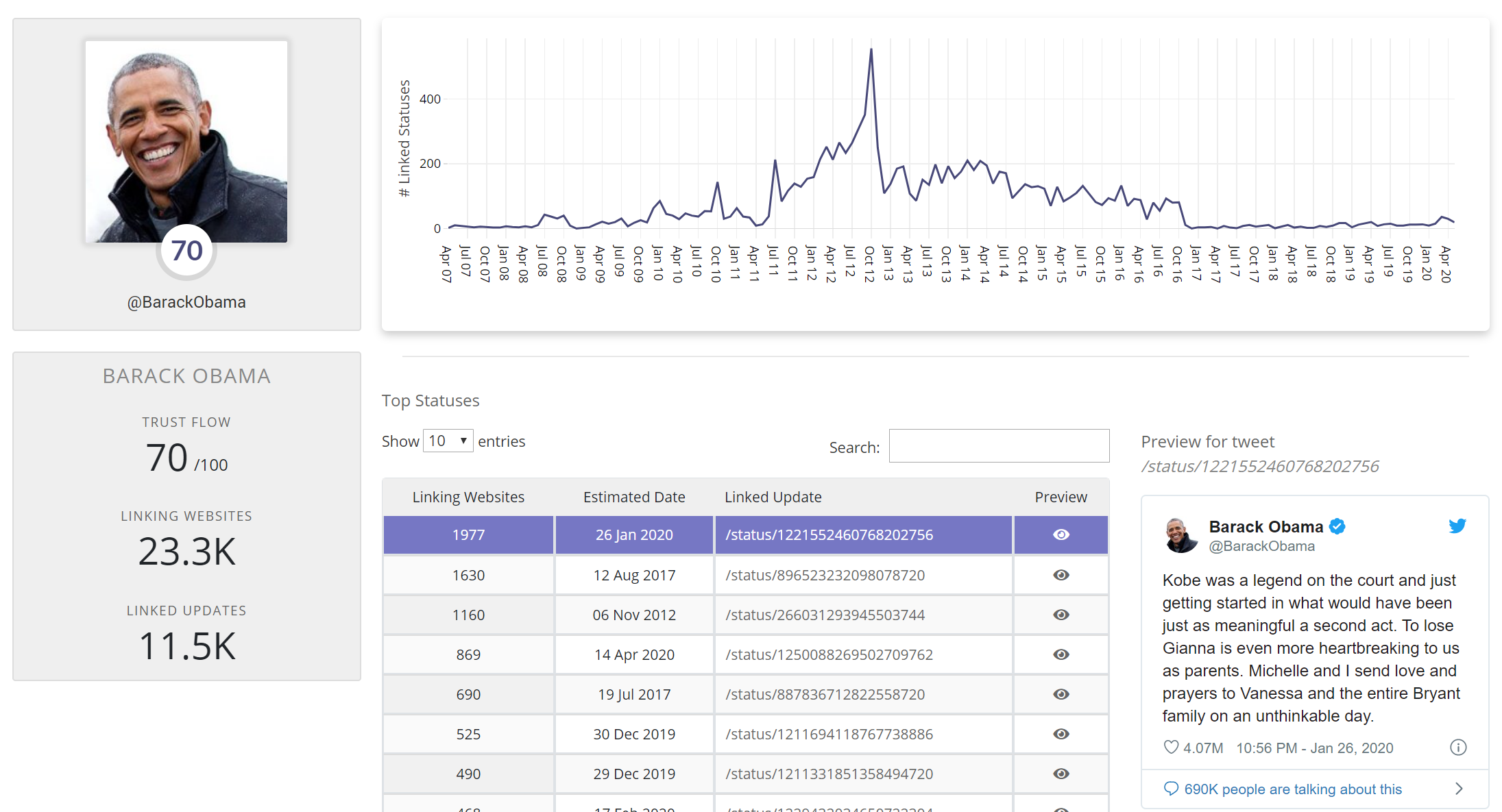Preview the 19 Jul 2017 status via eye icon
Screen dimensions: 1502x812
(1061, 694)
